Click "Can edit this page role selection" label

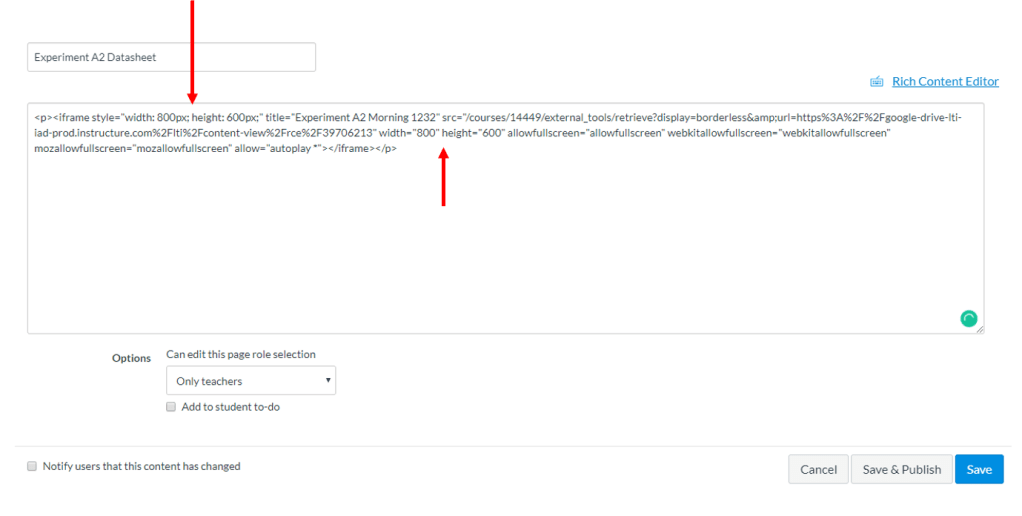point(240,354)
